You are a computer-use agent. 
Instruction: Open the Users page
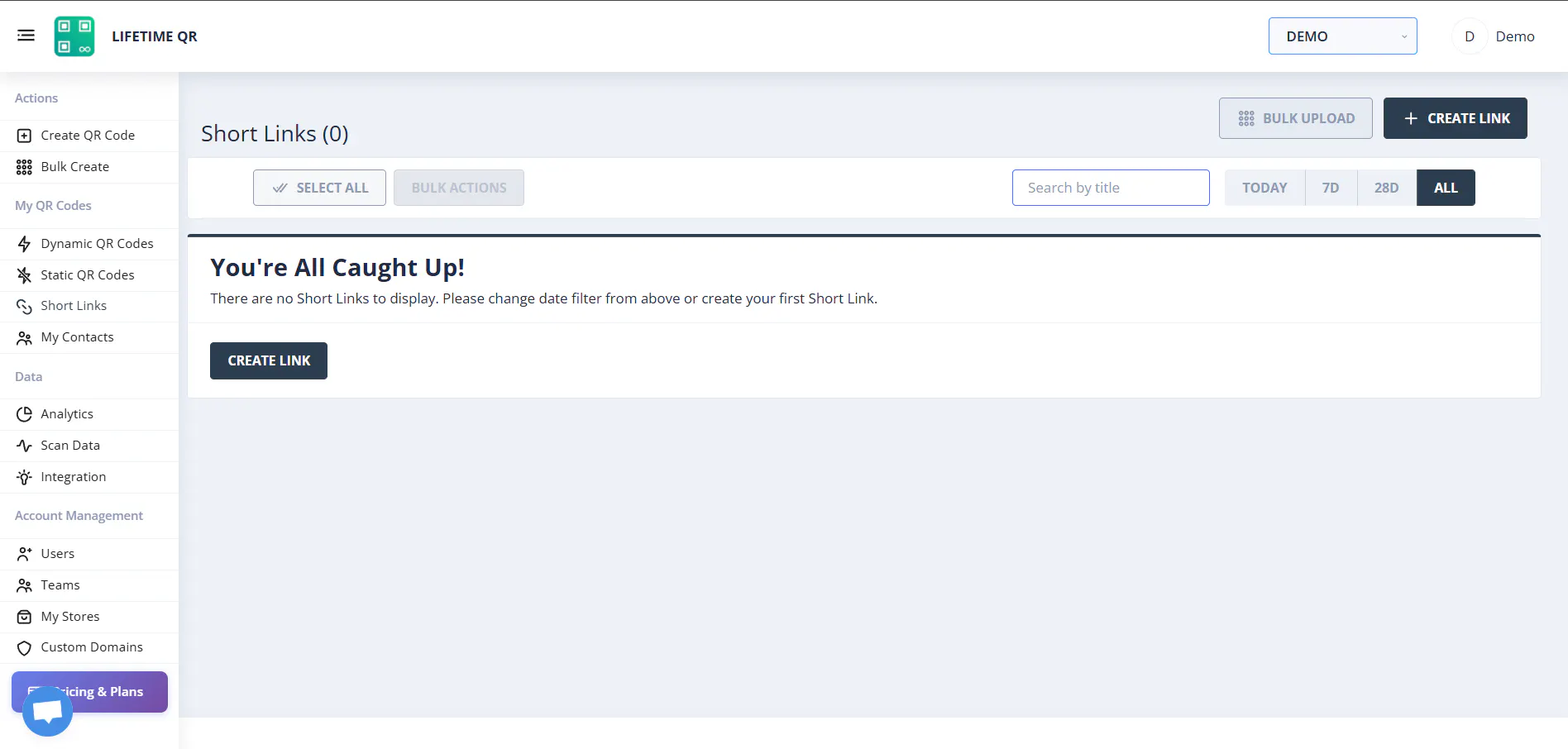tap(89, 554)
